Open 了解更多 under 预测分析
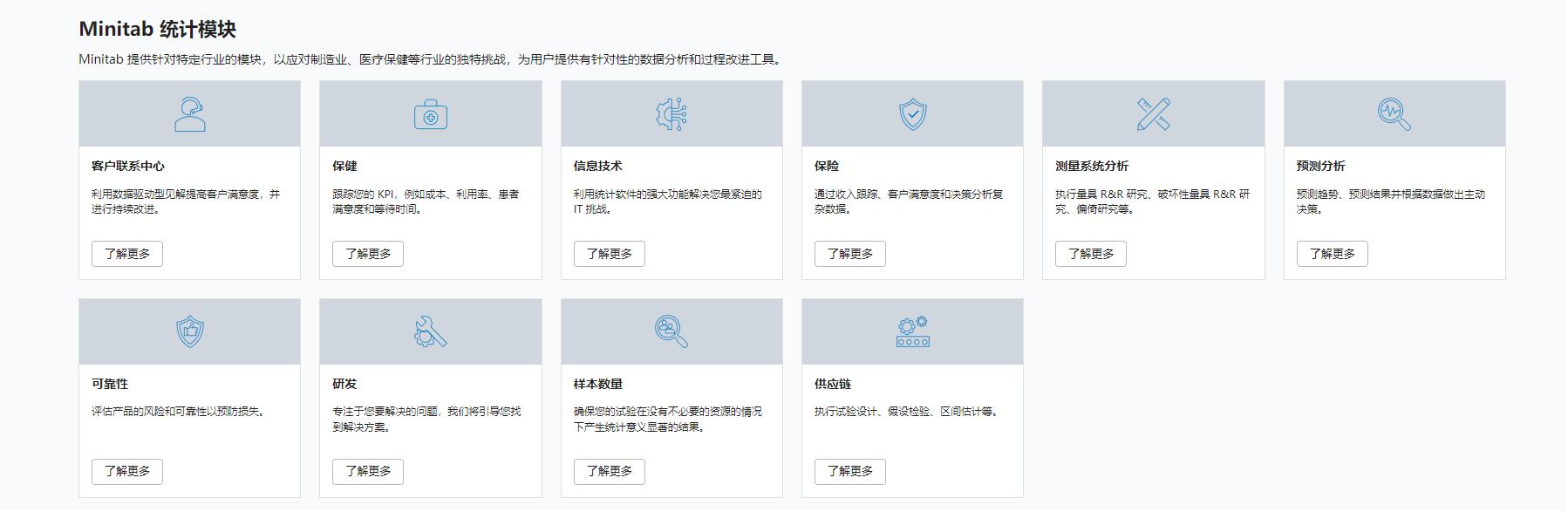This screenshot has width=1568, height=512. click(1333, 254)
